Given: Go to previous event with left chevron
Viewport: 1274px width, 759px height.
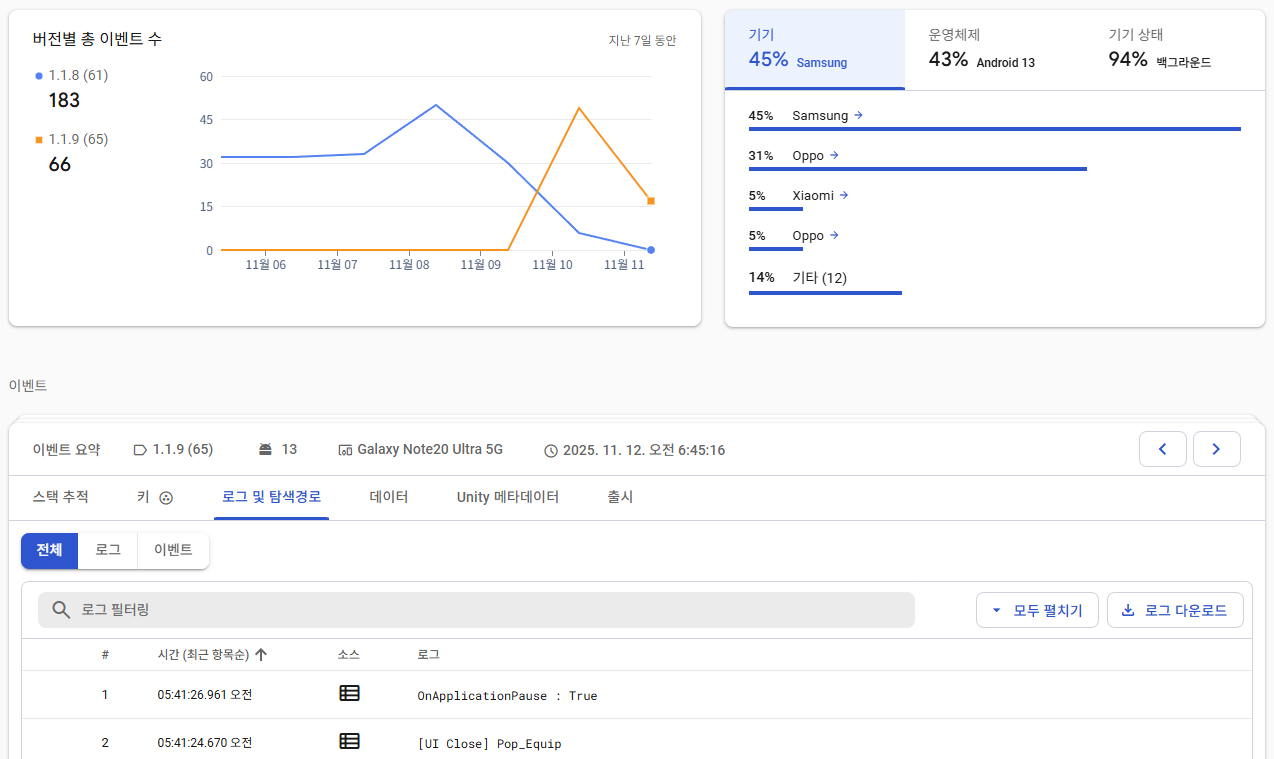Looking at the screenshot, I should 1162,450.
